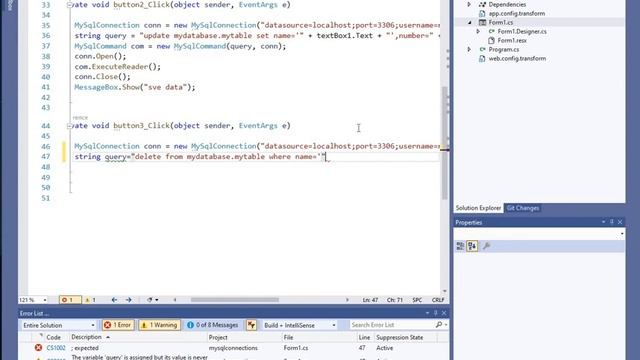
Task: Open Error List window options arrow
Action: tap(427, 313)
